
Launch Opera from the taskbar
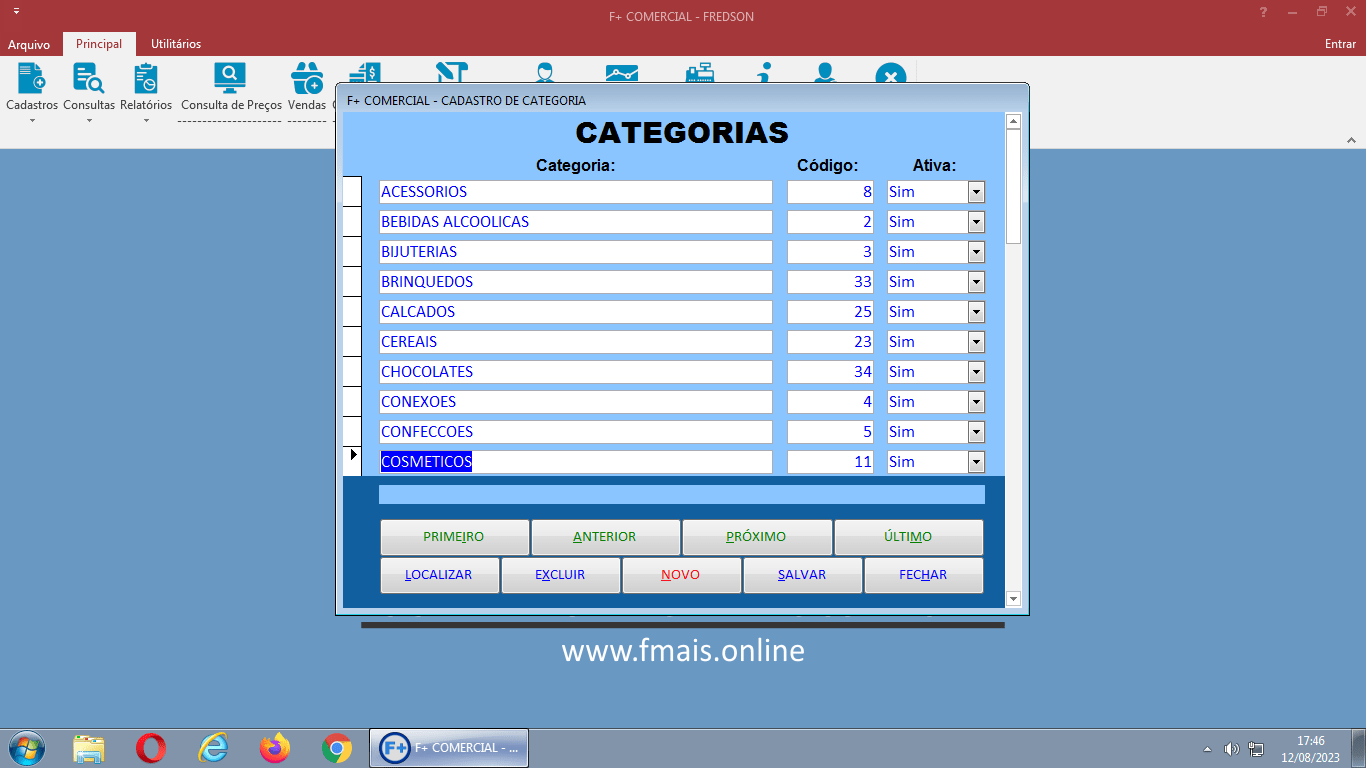[151, 748]
